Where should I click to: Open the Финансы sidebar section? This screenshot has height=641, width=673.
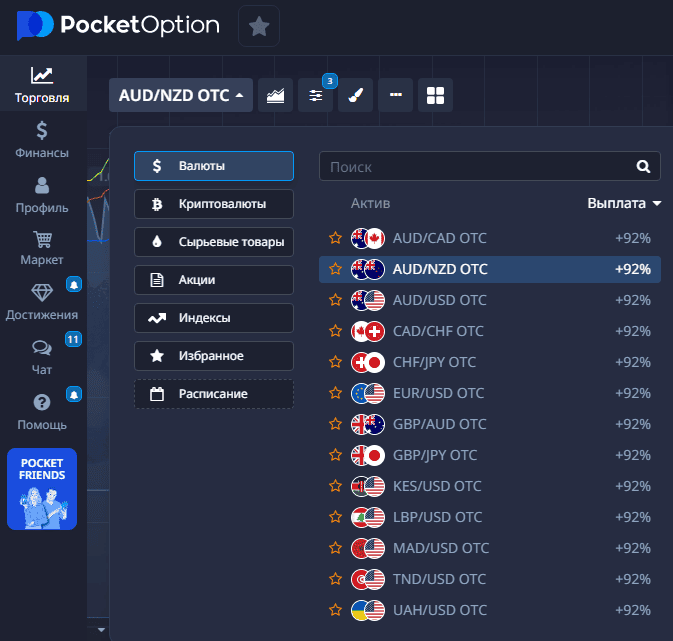pos(42,140)
